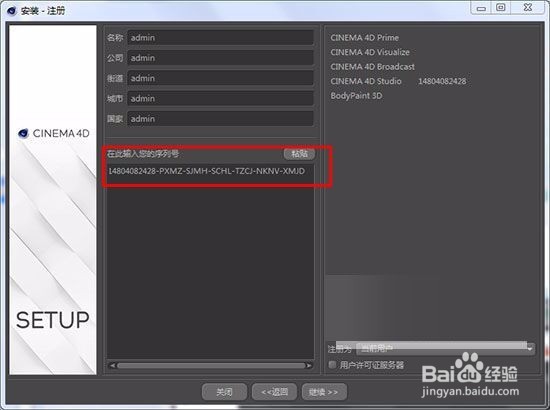This screenshot has height=410, width=550.
Task: Click the 粘贴 paste button
Action: click(299, 154)
